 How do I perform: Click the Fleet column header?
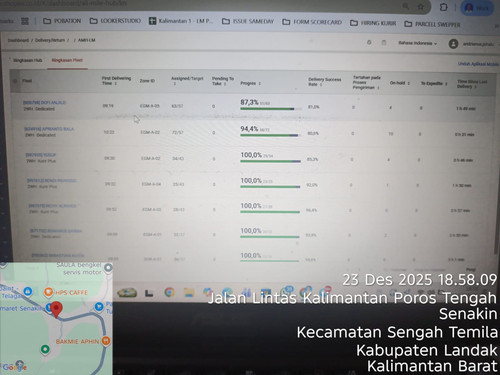click(x=27, y=81)
